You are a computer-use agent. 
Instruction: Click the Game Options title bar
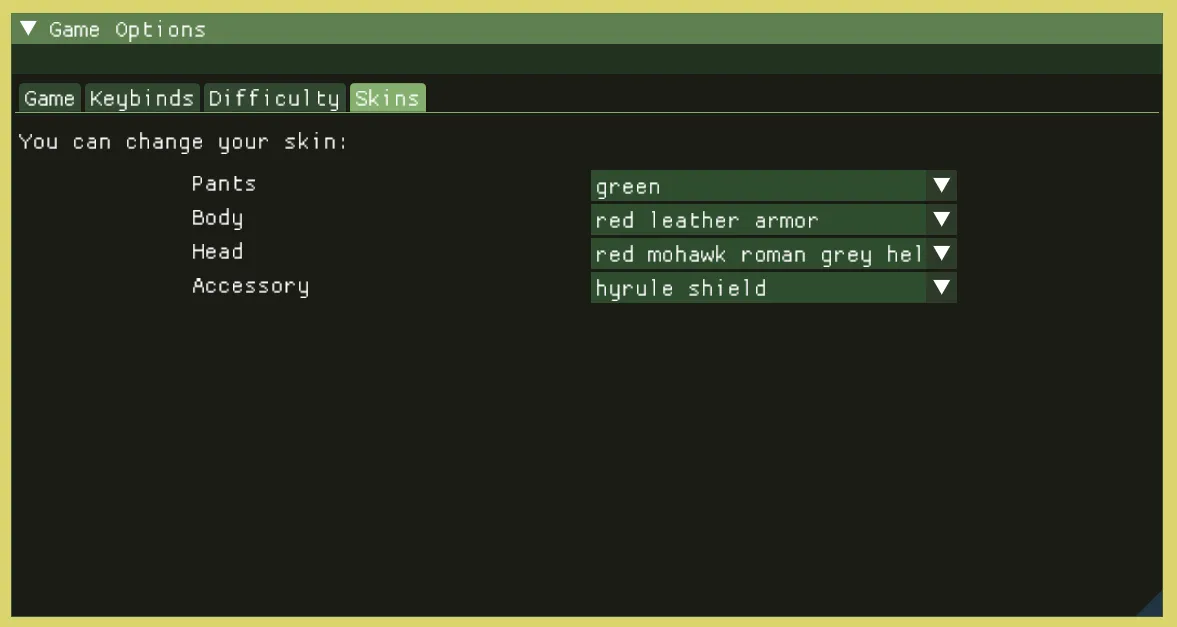click(x=600, y=29)
